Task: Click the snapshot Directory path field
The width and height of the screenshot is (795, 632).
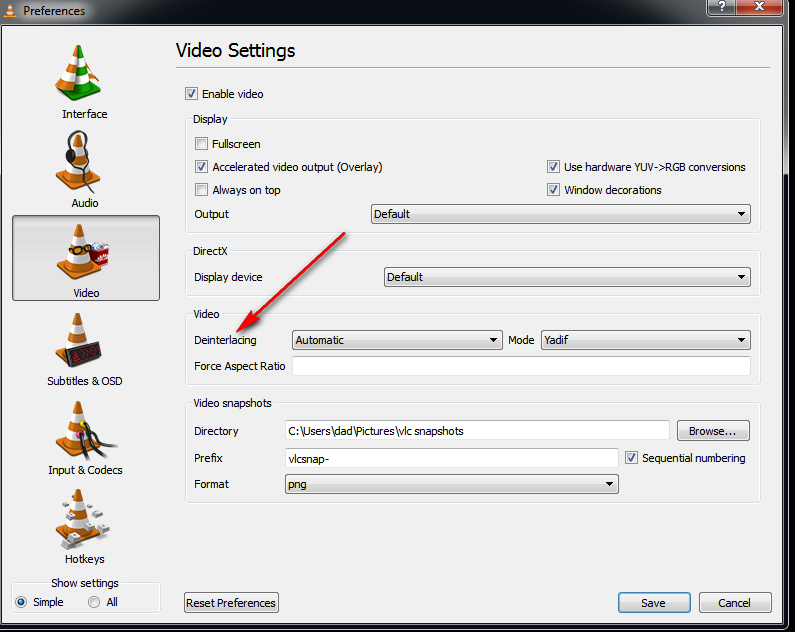Action: click(x=477, y=431)
